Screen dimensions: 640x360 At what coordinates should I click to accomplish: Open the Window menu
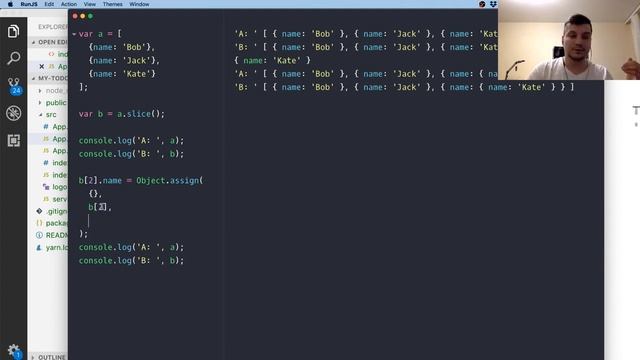(139, 4)
